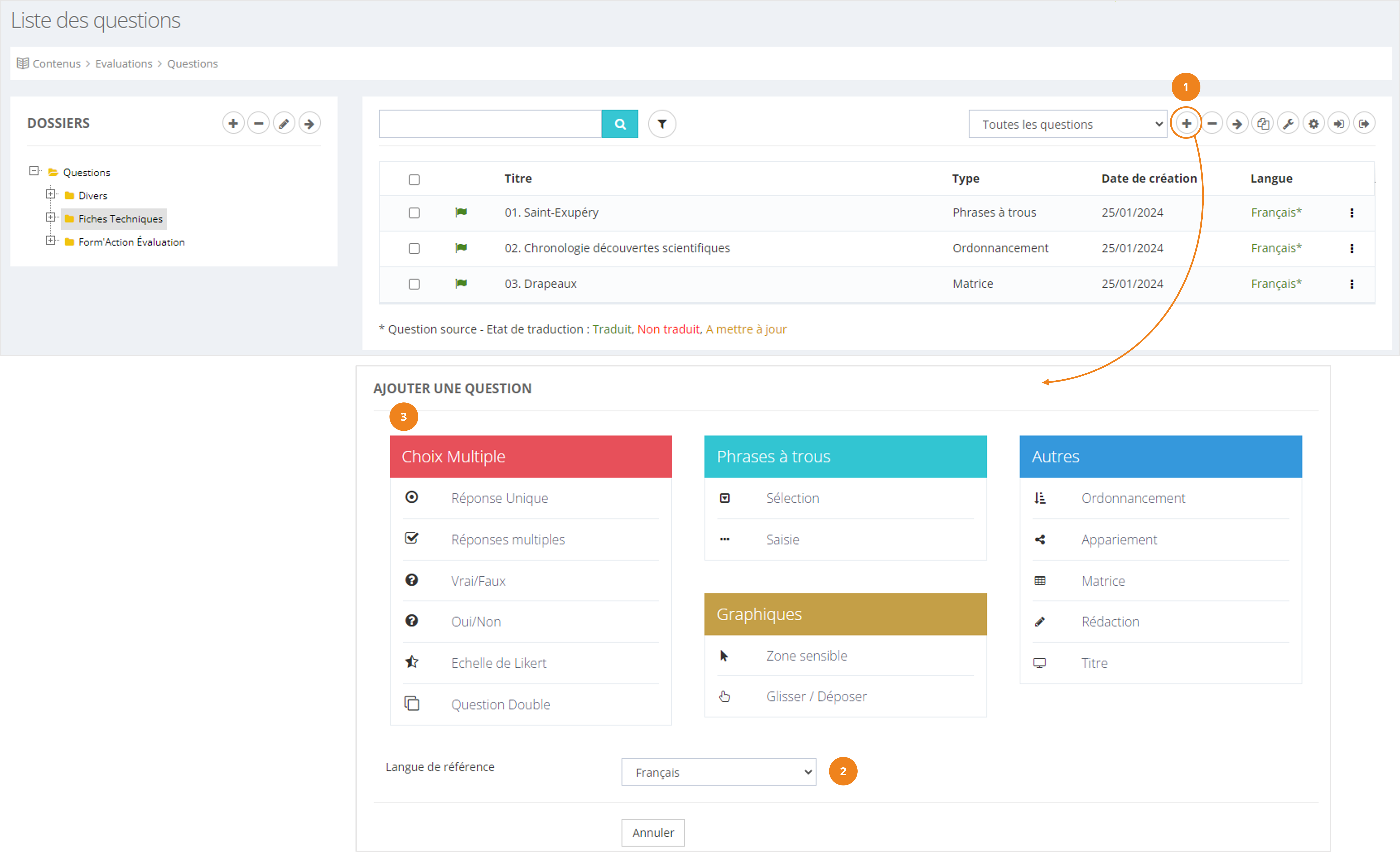Go to Evaluations in the breadcrumb

pos(123,64)
